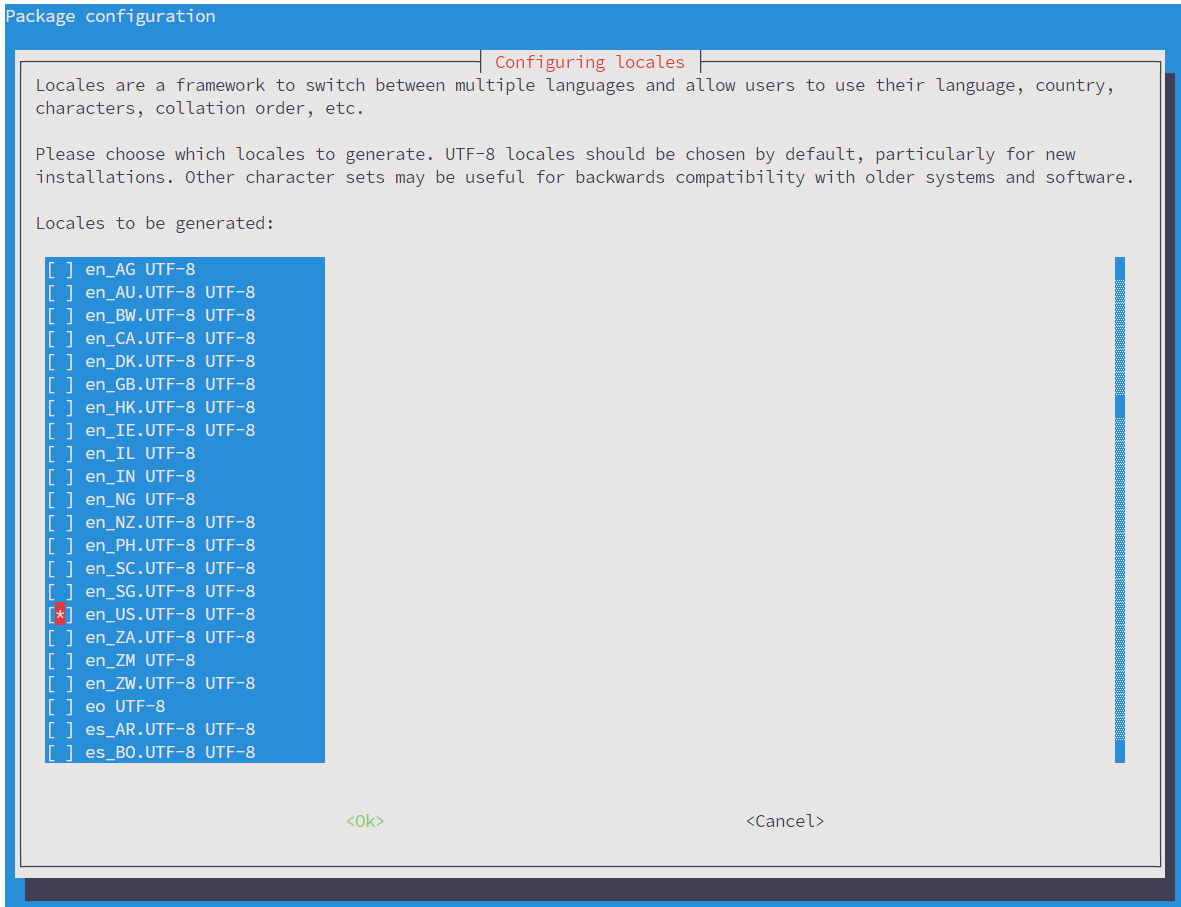
Task: Click the Cancel button
Action: coord(785,821)
